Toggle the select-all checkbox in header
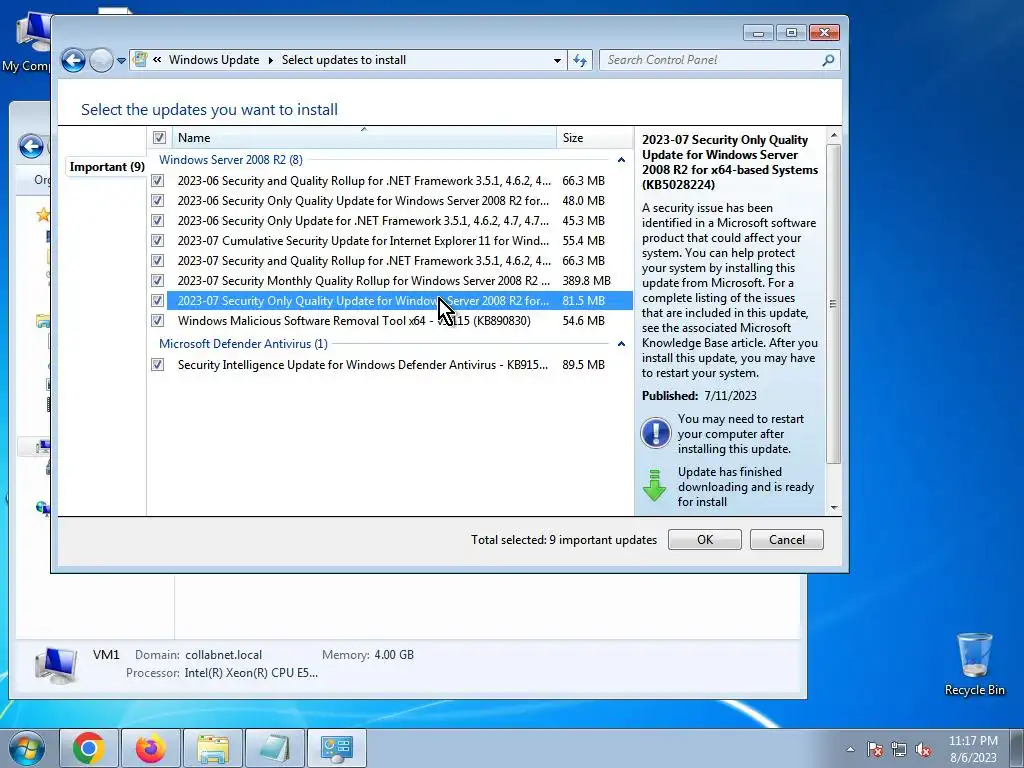The height and width of the screenshot is (768, 1024). pyautogui.click(x=159, y=138)
